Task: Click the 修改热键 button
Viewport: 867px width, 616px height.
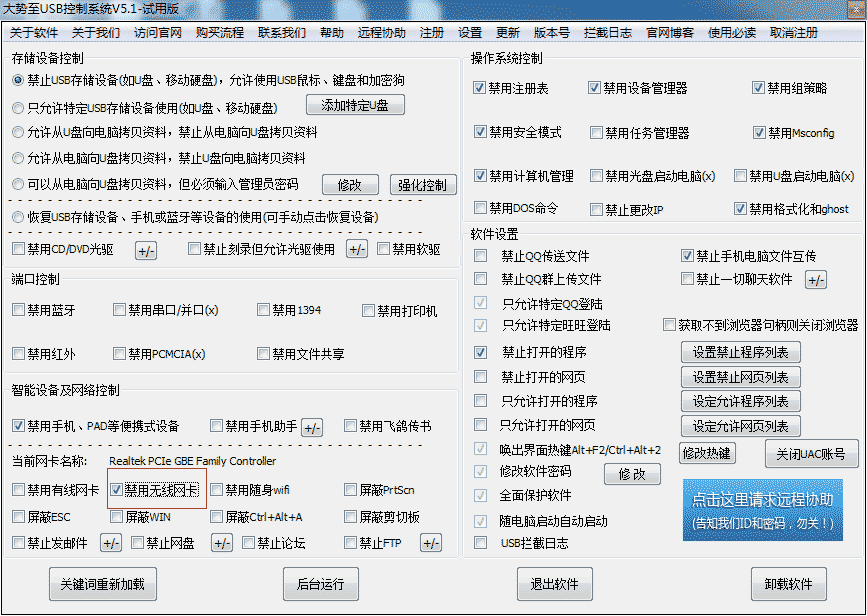Action: pos(707,453)
